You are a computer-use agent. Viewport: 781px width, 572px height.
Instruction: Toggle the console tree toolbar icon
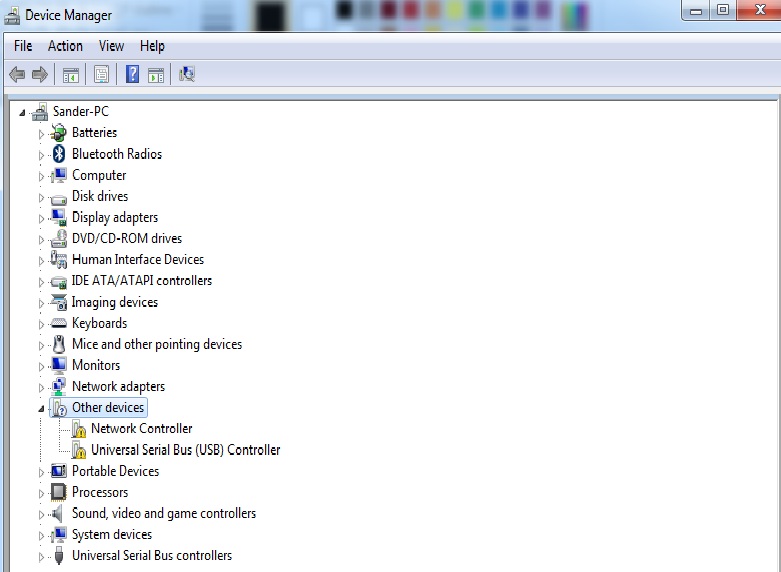click(x=71, y=75)
